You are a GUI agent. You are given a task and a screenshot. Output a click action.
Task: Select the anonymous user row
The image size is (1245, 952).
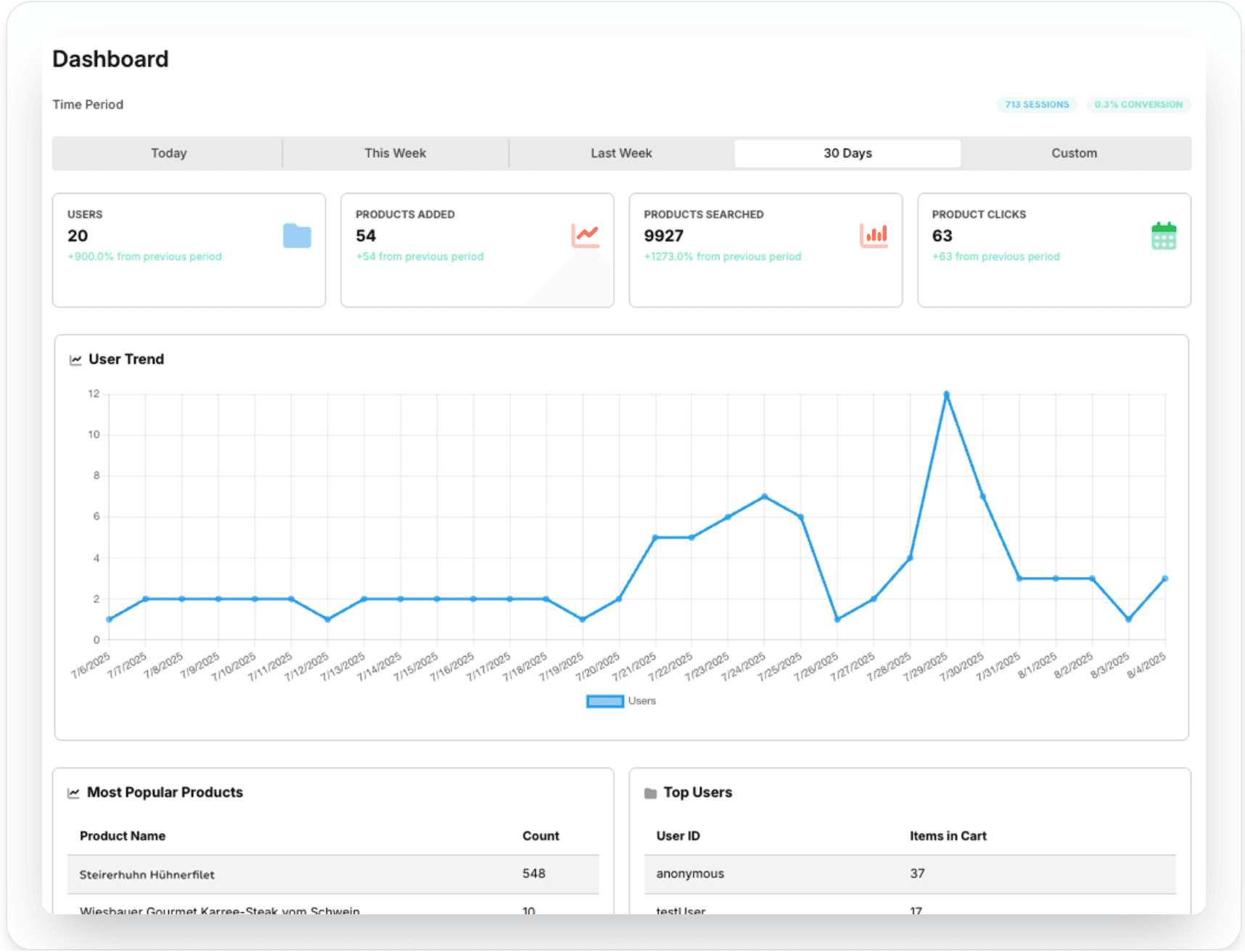[910, 874]
